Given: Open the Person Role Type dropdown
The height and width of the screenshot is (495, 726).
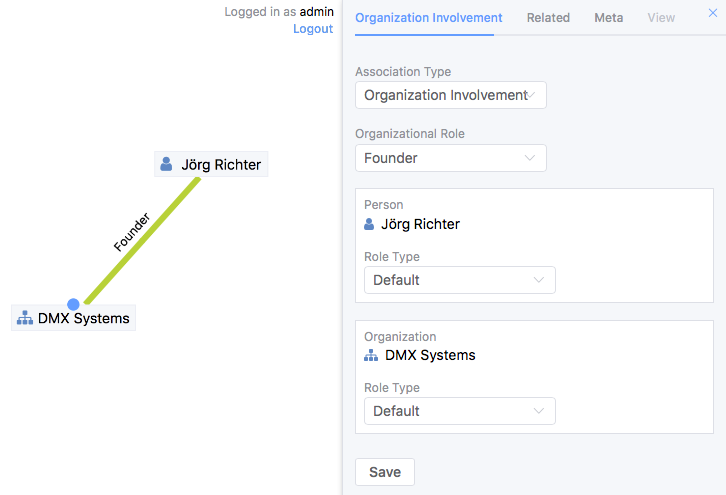Looking at the screenshot, I should (459, 280).
